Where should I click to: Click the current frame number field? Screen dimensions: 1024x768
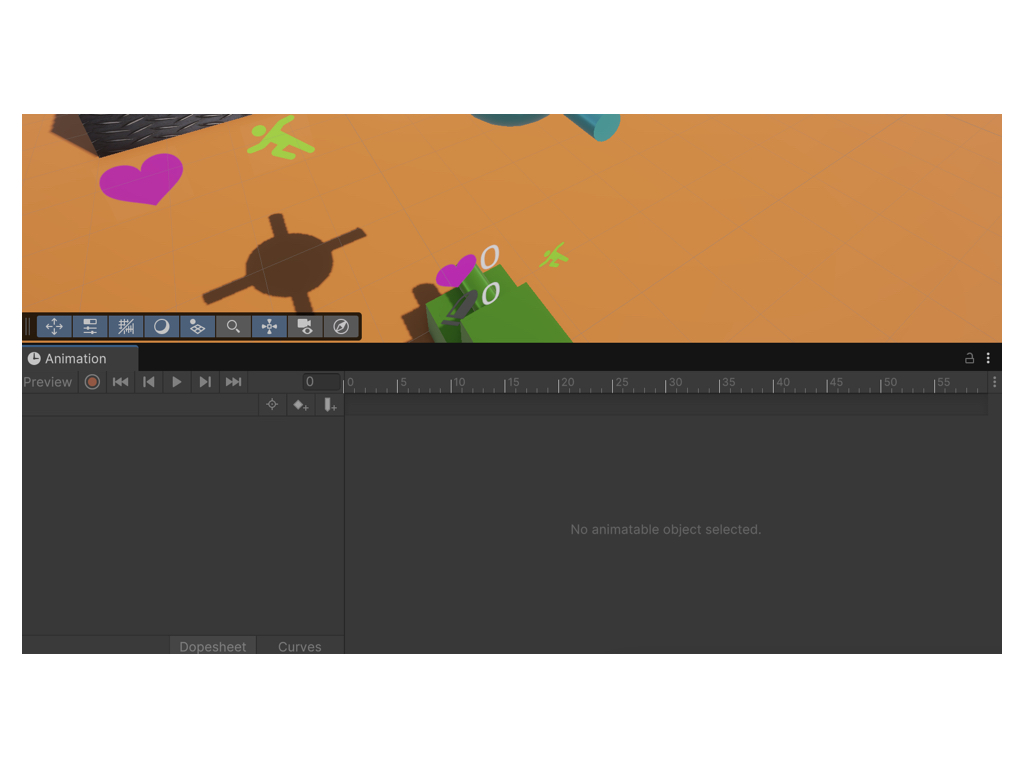click(321, 382)
